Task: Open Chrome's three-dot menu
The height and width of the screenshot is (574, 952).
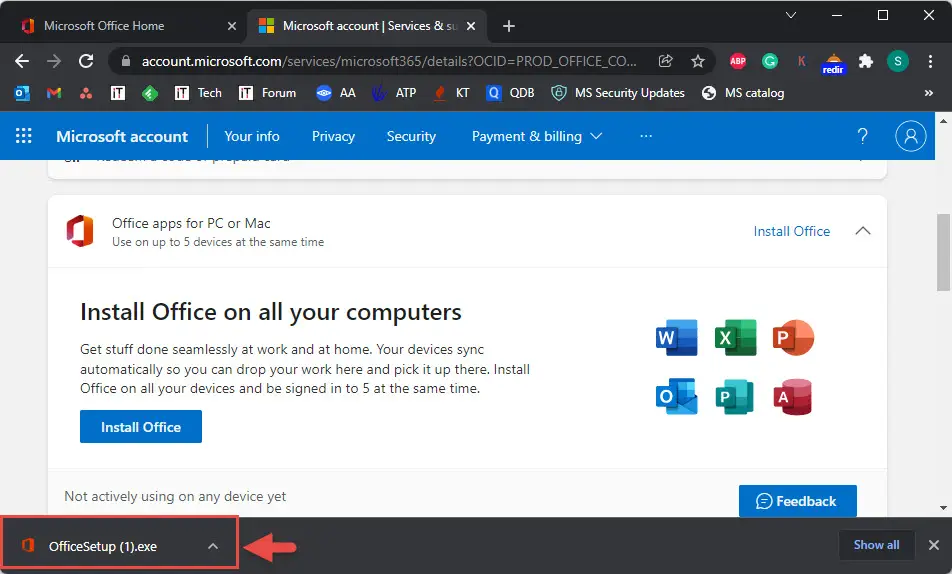Action: (930, 61)
